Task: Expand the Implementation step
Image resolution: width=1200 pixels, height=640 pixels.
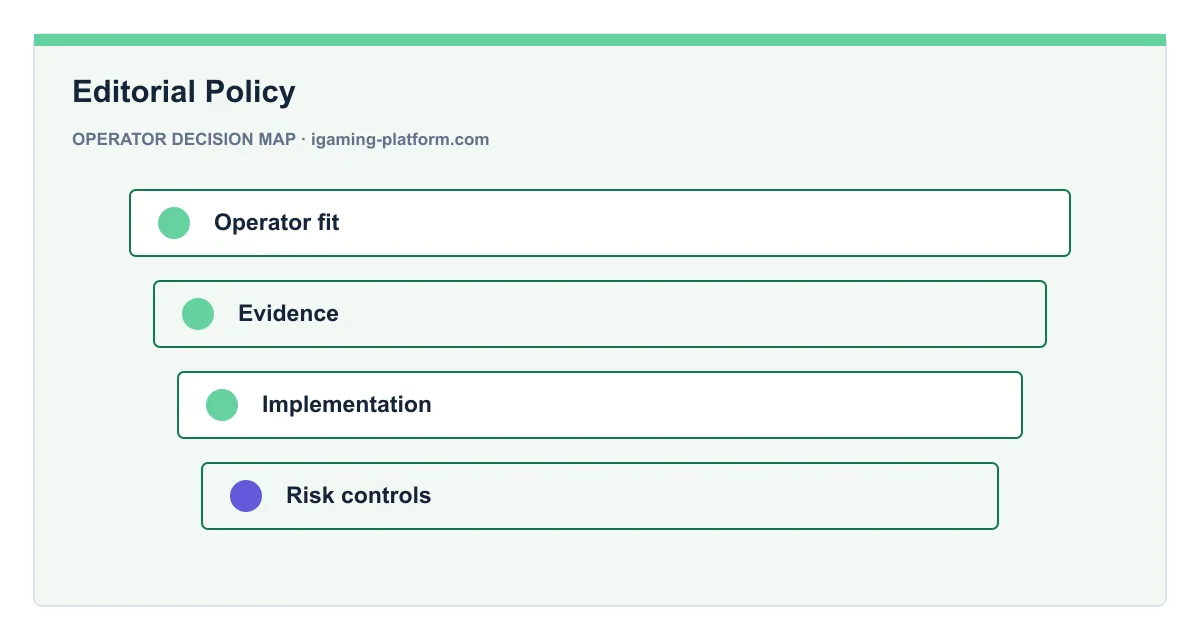Action: [600, 405]
